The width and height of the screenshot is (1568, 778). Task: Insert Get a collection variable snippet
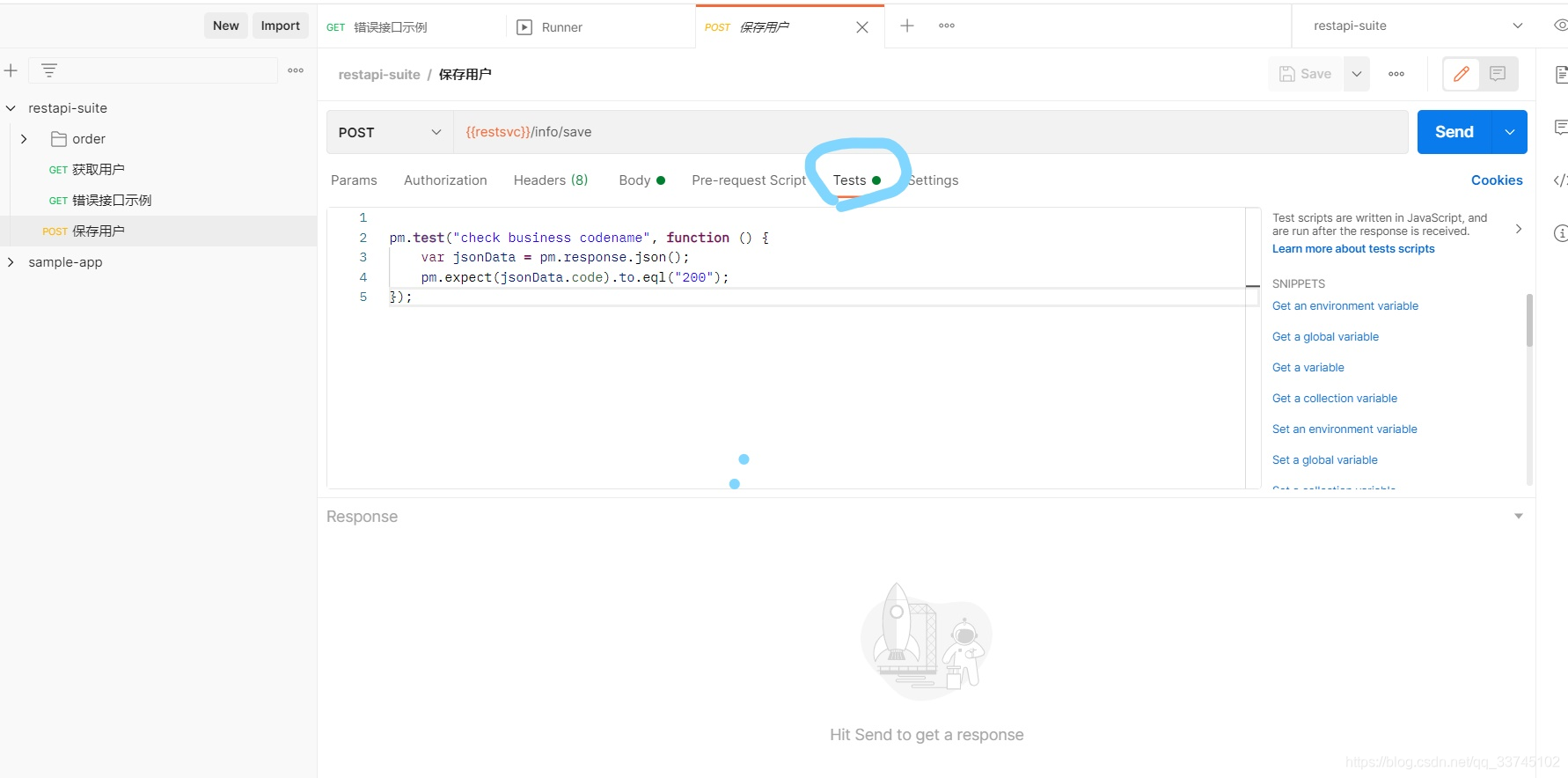[1335, 399]
